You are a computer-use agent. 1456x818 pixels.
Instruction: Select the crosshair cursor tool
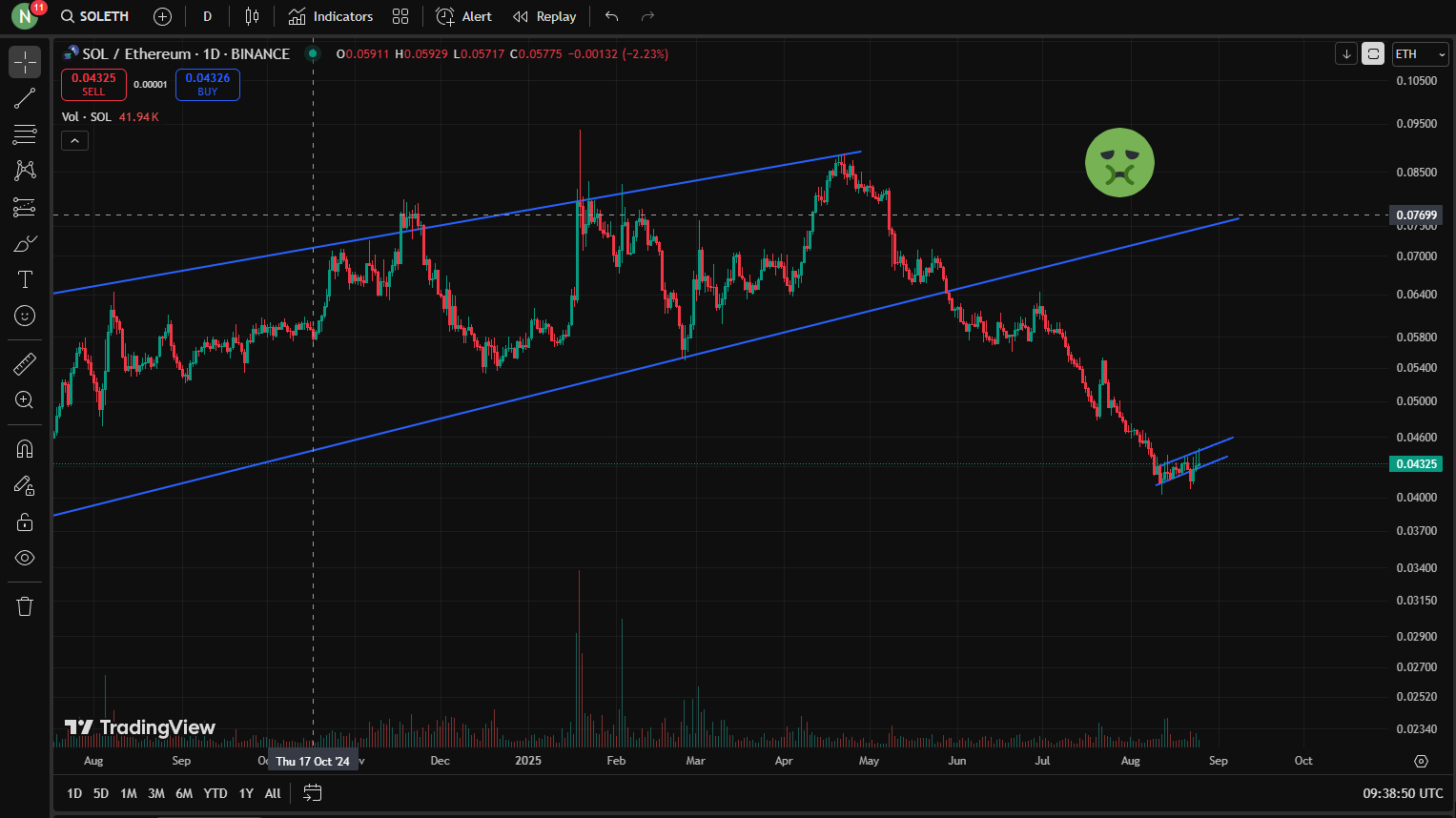pos(25,62)
